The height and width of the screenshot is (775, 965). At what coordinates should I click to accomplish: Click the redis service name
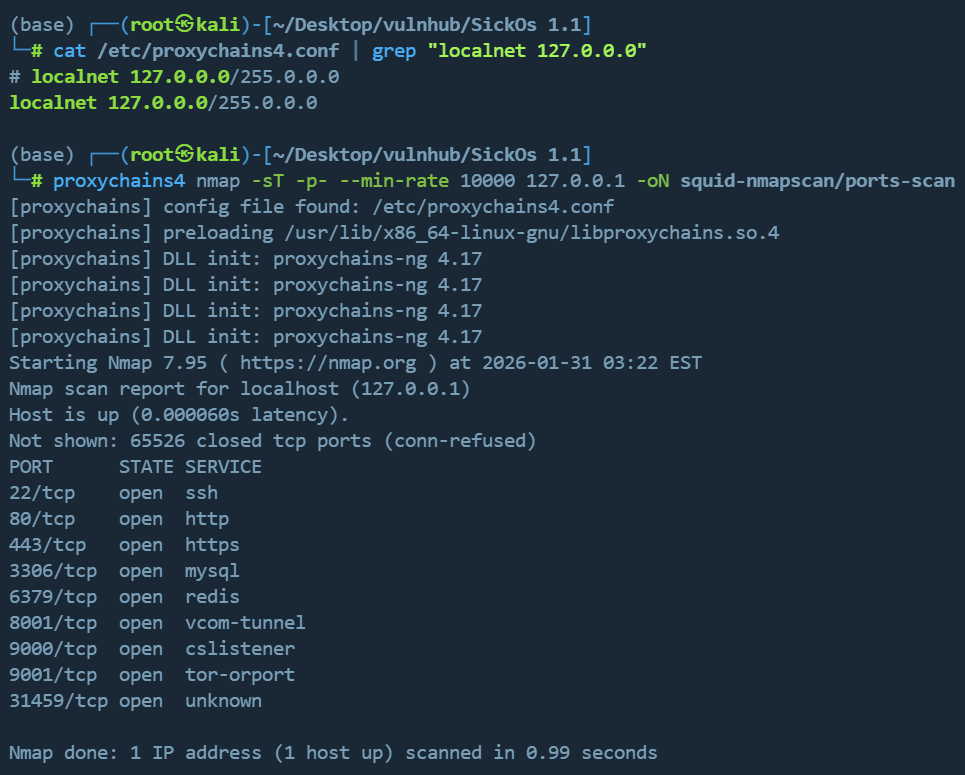coord(212,596)
